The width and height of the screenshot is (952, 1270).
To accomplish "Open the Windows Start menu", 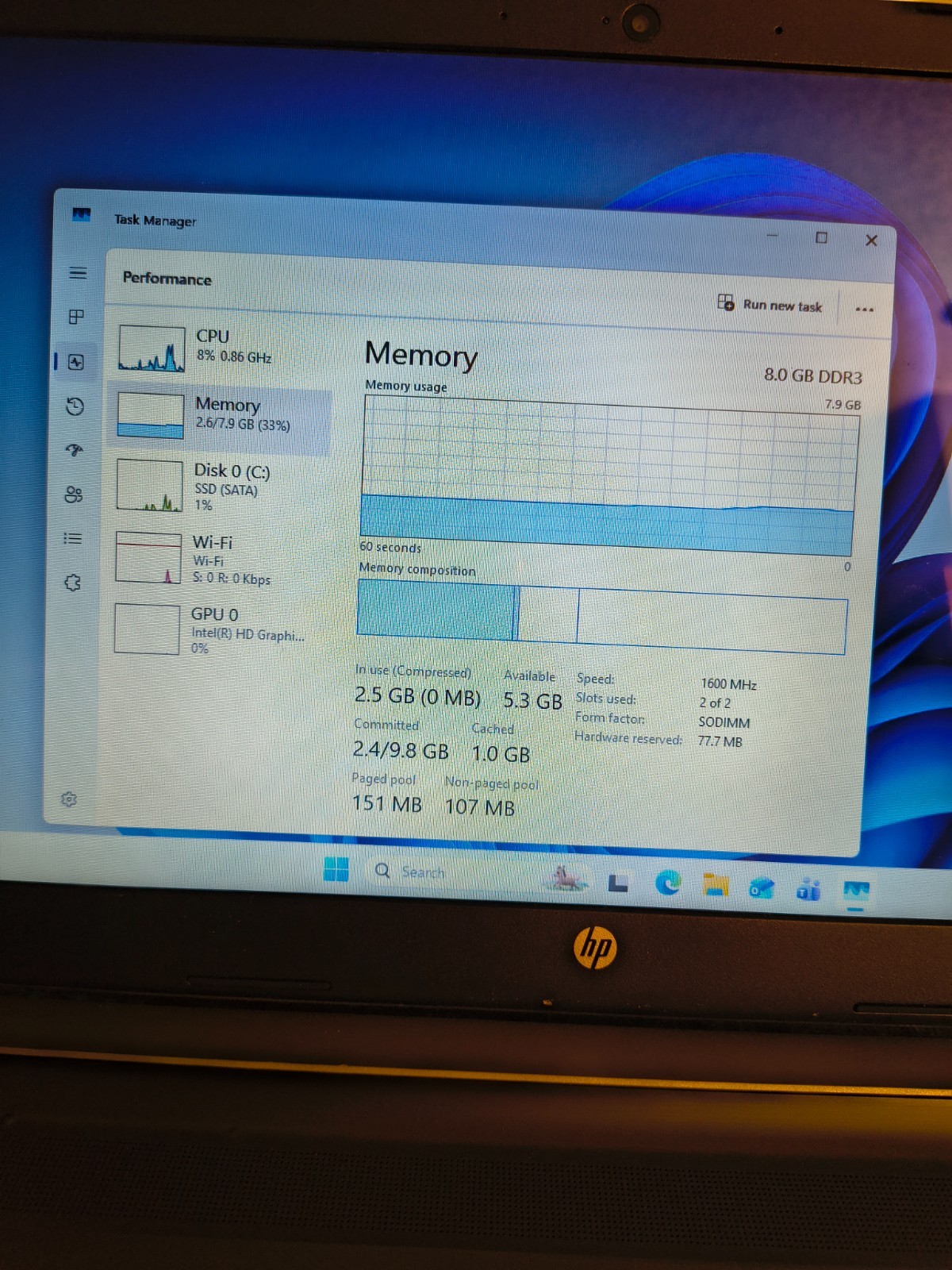I will pyautogui.click(x=336, y=869).
